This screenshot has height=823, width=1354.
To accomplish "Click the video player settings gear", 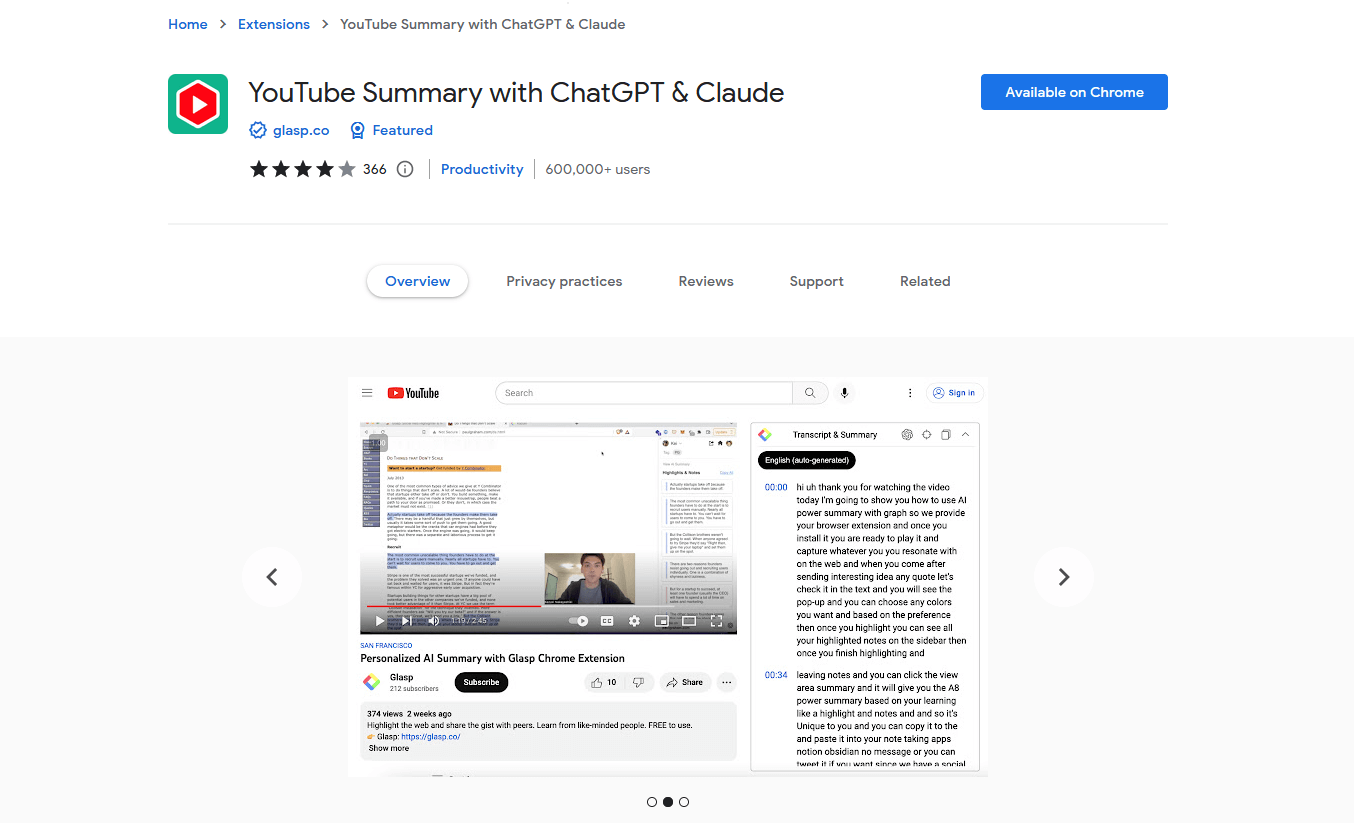I will (634, 621).
